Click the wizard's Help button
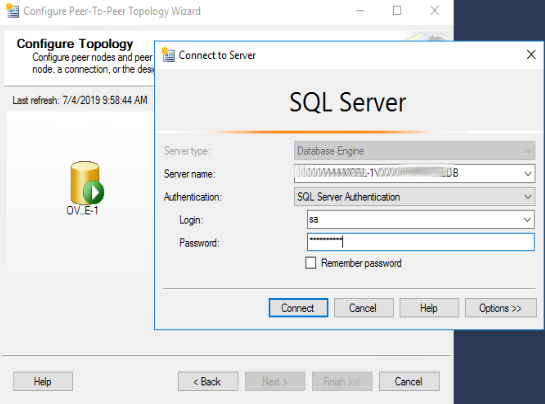545x404 pixels. pyautogui.click(x=43, y=381)
